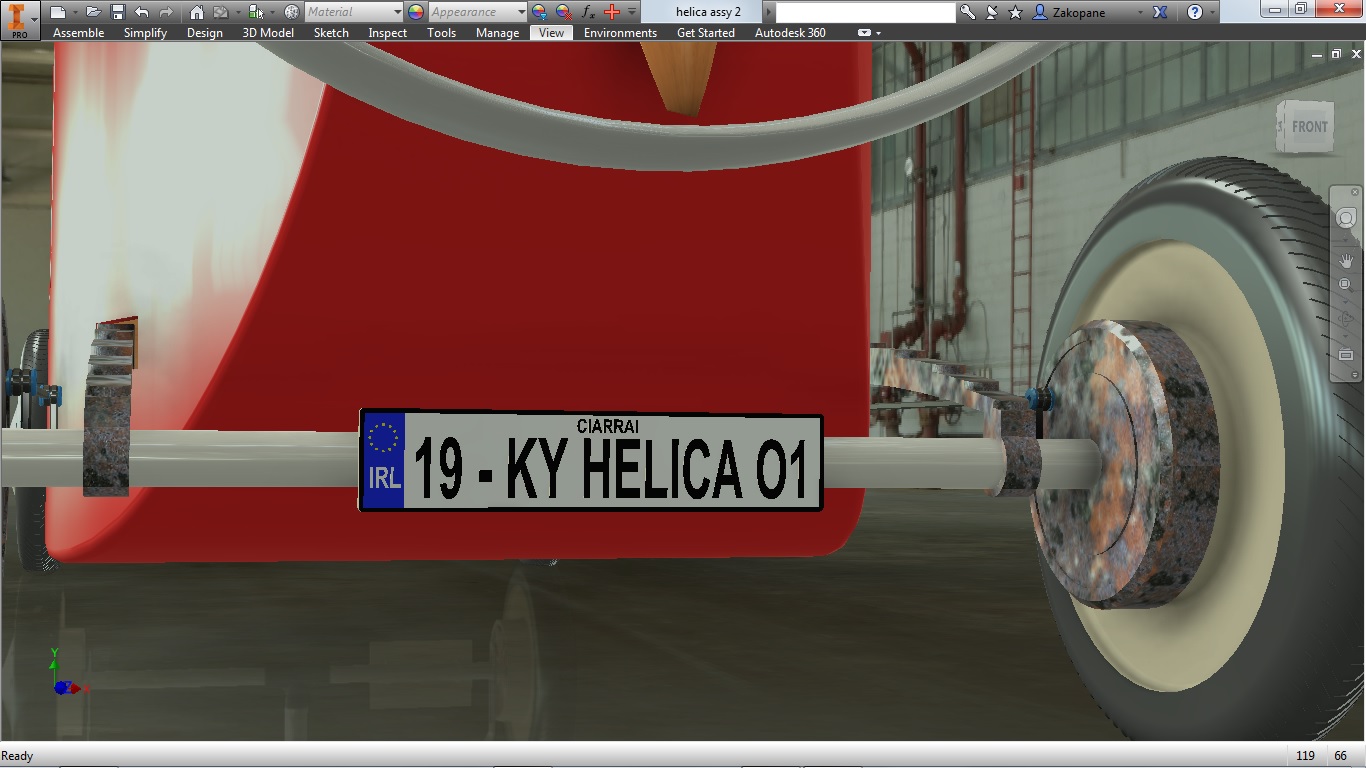Expand the selection priority dropdown arrow

tap(272, 12)
